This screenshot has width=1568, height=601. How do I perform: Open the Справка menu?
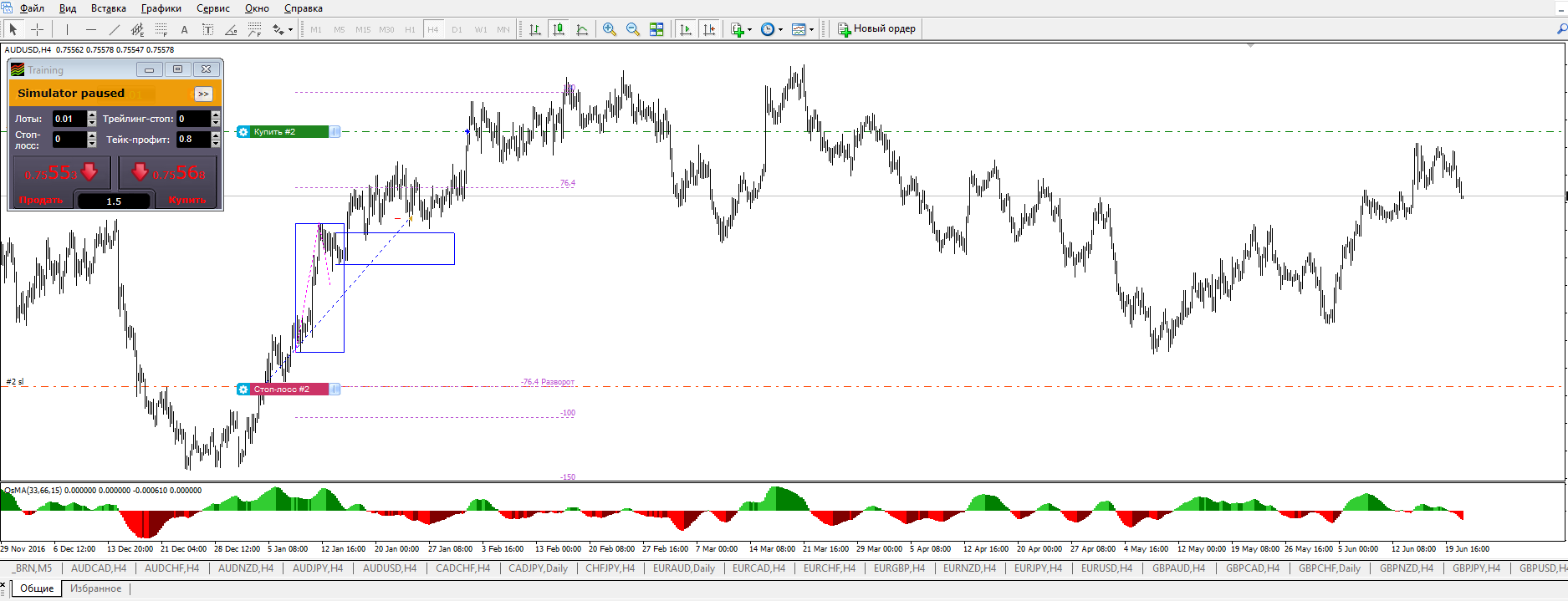[304, 8]
